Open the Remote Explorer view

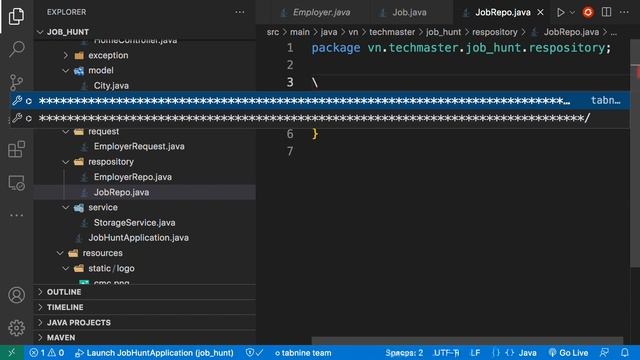pos(16,183)
